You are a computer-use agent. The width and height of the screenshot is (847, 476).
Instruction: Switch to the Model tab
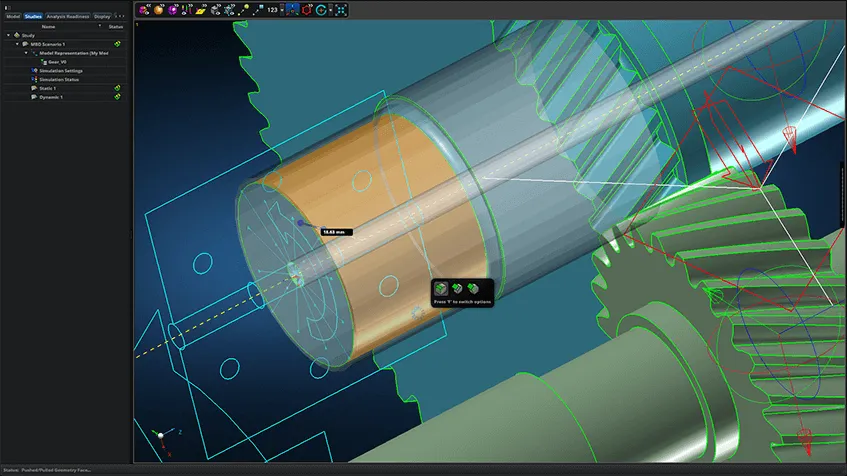12,16
